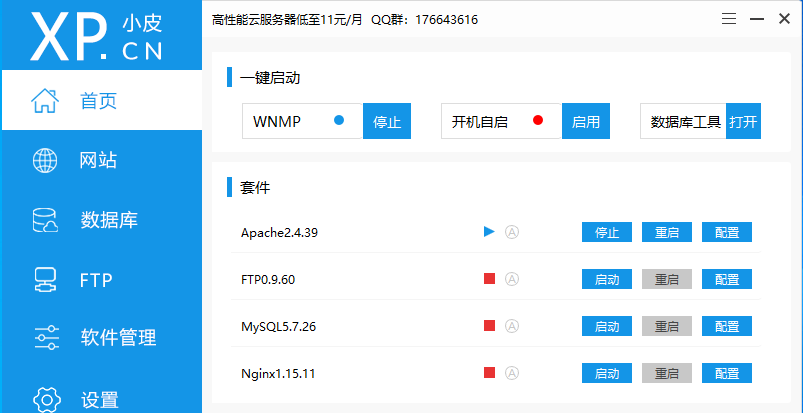Enable 开机自启 with the 启用 button

pos(586,121)
